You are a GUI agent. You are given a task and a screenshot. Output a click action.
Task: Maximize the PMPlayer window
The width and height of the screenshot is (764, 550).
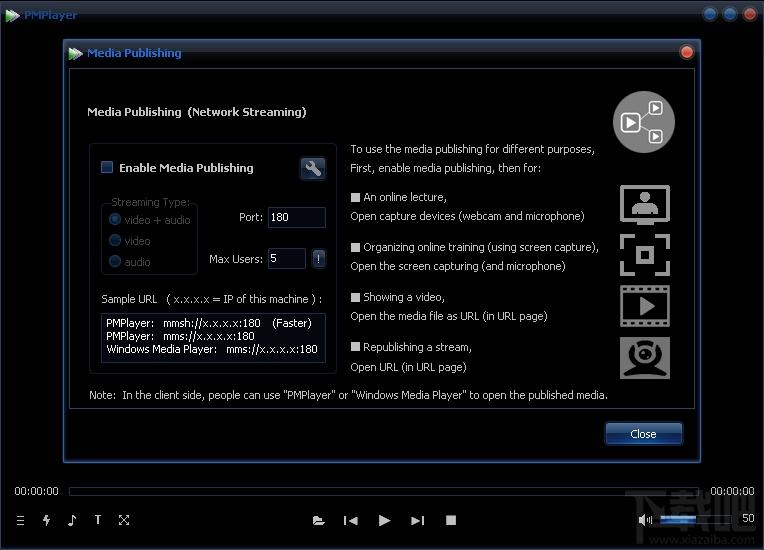point(729,14)
